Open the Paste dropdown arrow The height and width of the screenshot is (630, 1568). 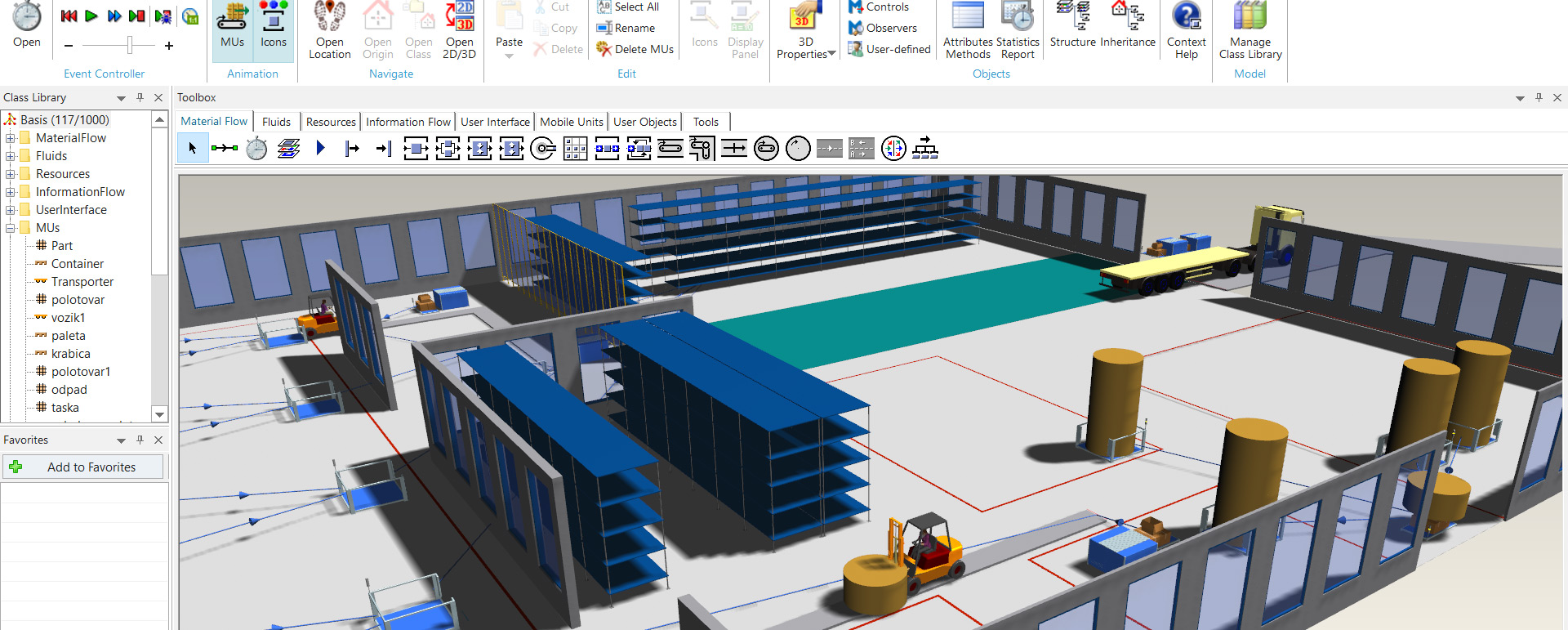[x=510, y=56]
